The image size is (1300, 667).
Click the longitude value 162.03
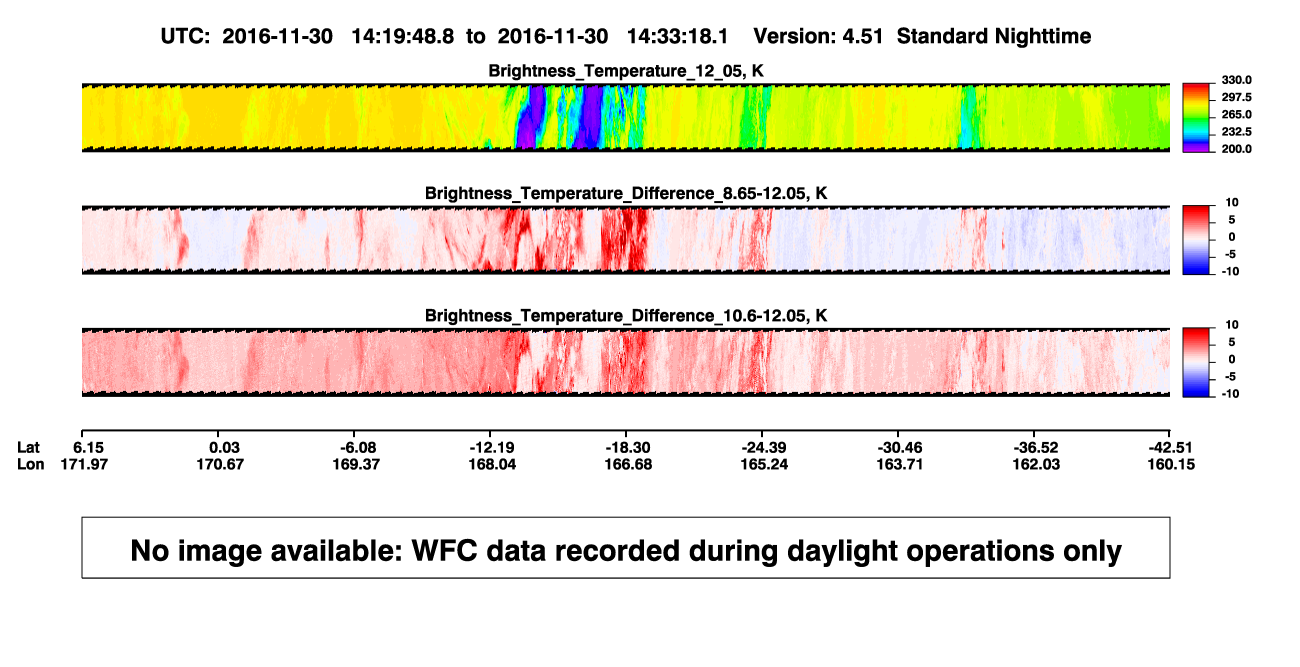coord(1034,464)
